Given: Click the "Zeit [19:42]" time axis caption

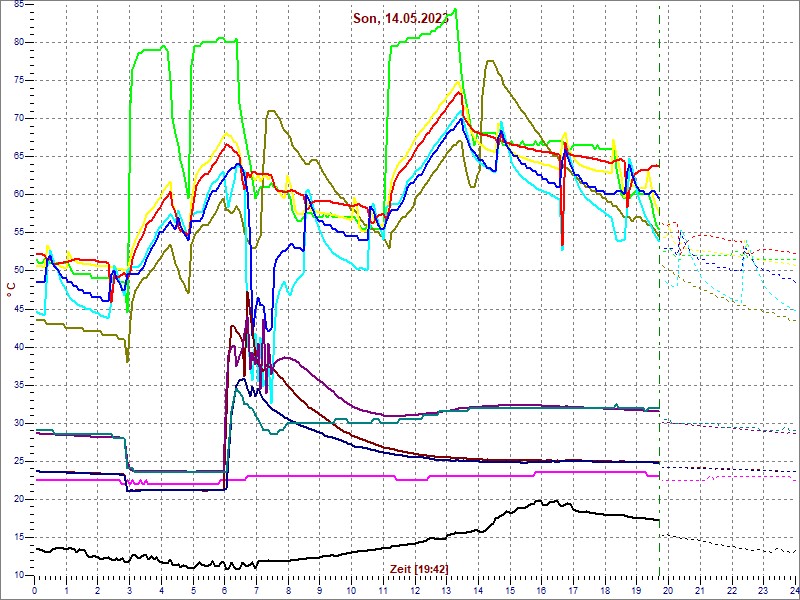Looking at the screenshot, I should pyautogui.click(x=419, y=568).
